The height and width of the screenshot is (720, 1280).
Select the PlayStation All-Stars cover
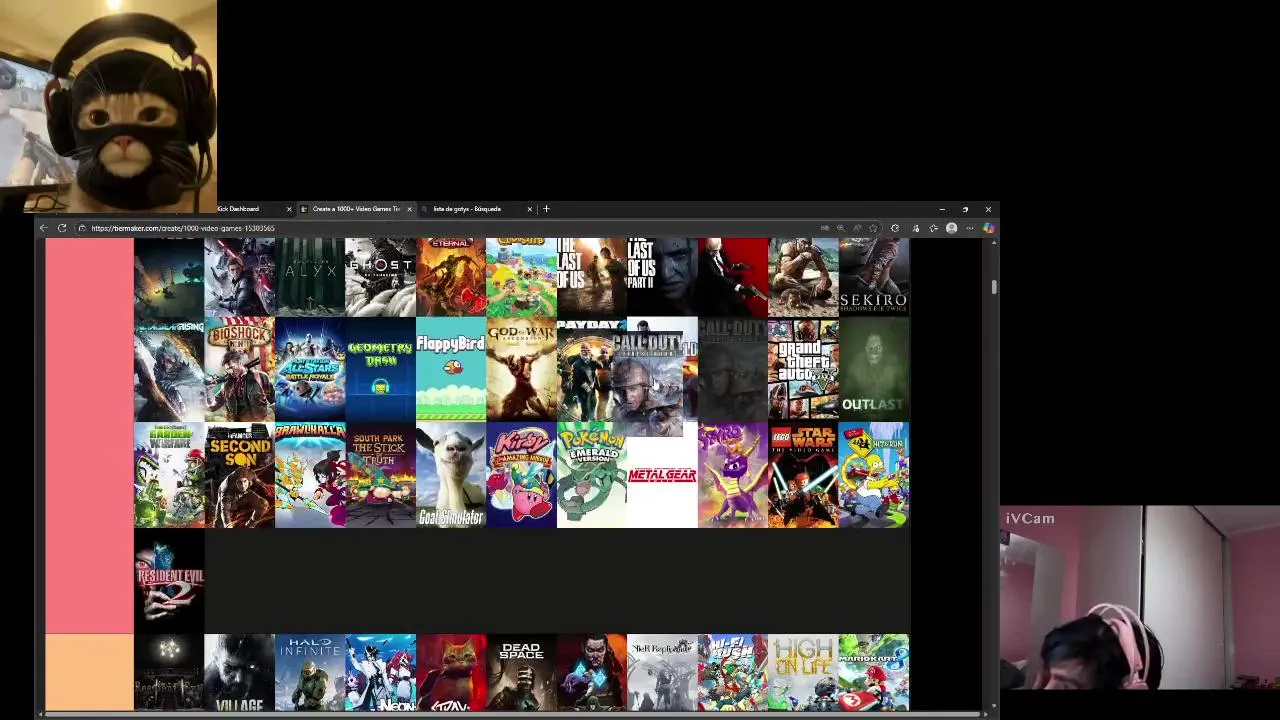pyautogui.click(x=310, y=369)
